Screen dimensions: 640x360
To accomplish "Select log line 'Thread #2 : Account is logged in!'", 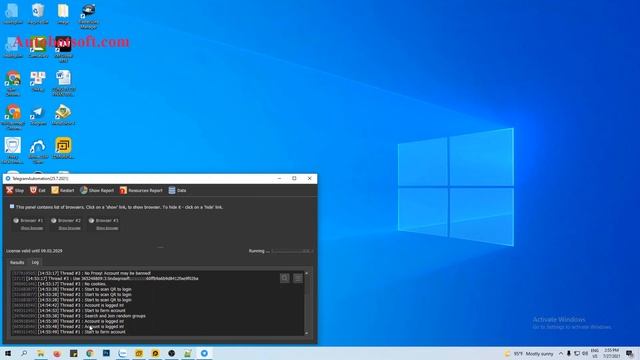I will [x=68, y=327].
